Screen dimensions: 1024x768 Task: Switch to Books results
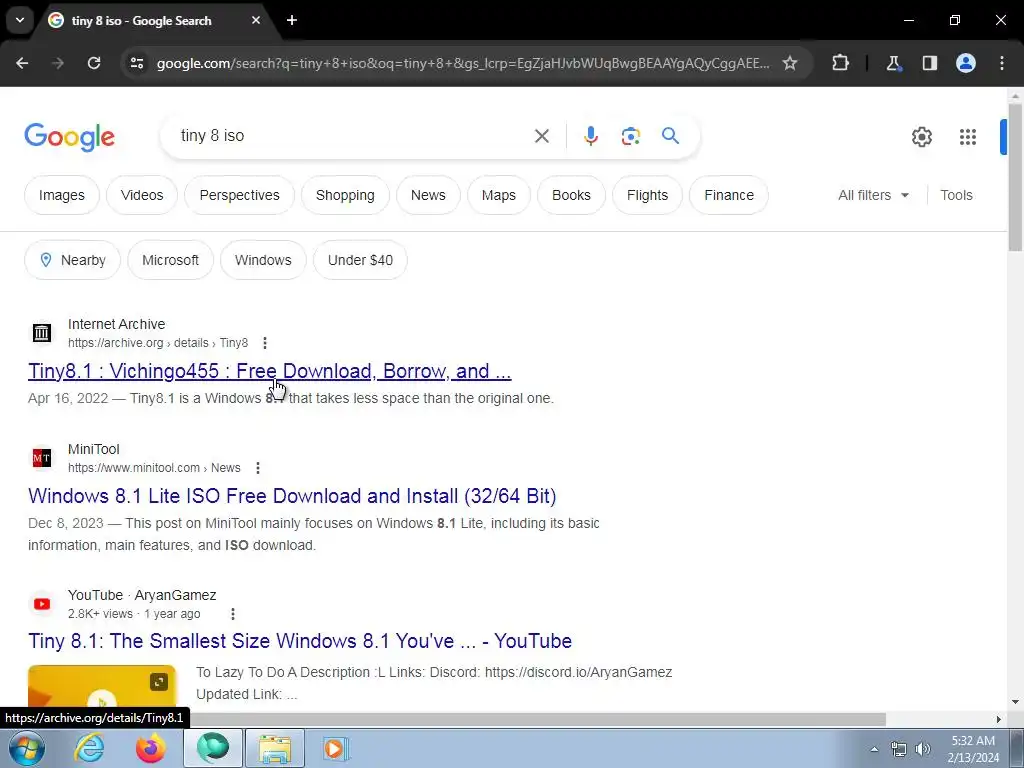pos(571,195)
